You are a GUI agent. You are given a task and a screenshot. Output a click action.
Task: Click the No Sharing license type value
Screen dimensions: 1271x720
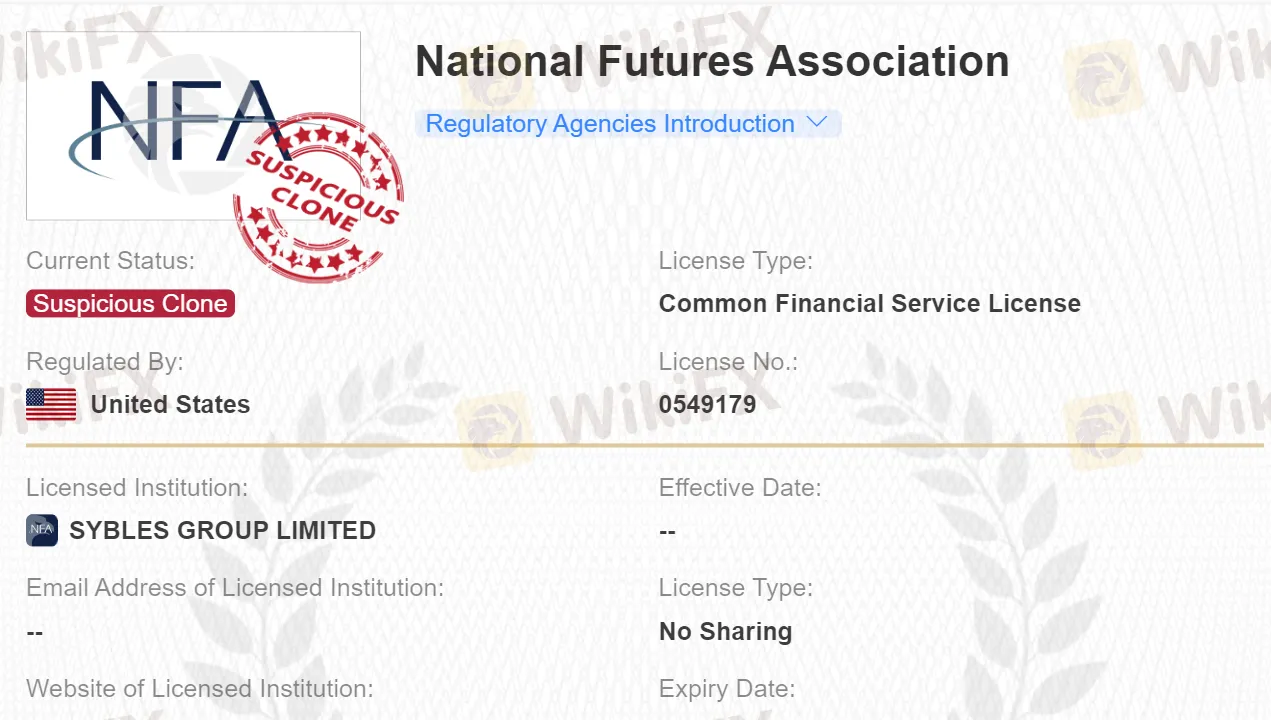pos(725,631)
